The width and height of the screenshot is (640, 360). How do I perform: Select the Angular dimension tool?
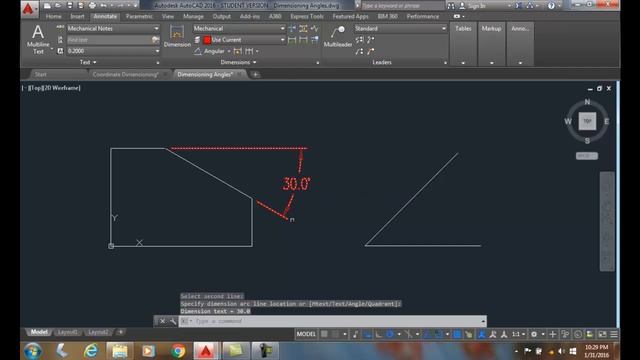click(x=210, y=51)
